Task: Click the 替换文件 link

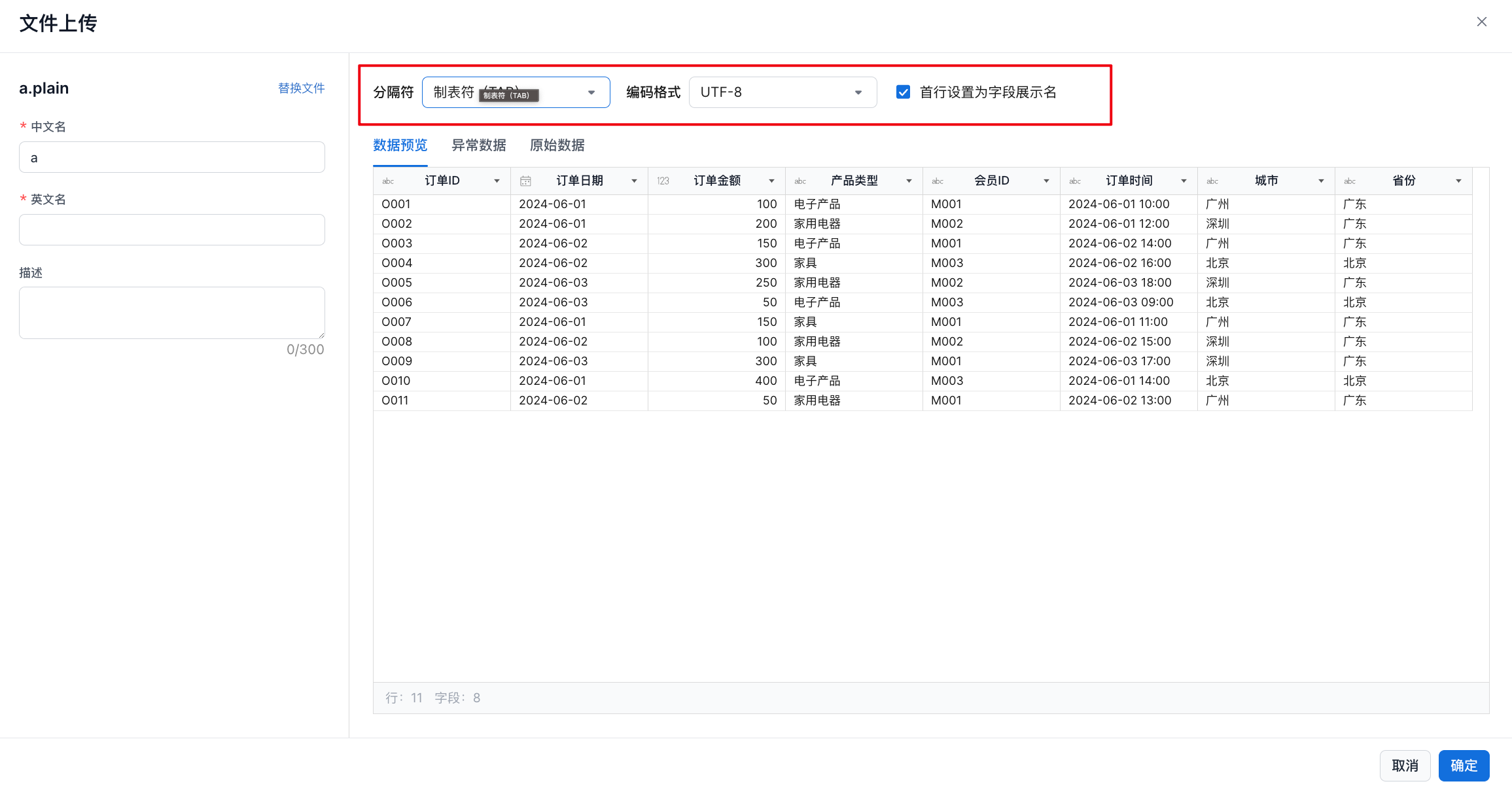Action: (x=301, y=88)
